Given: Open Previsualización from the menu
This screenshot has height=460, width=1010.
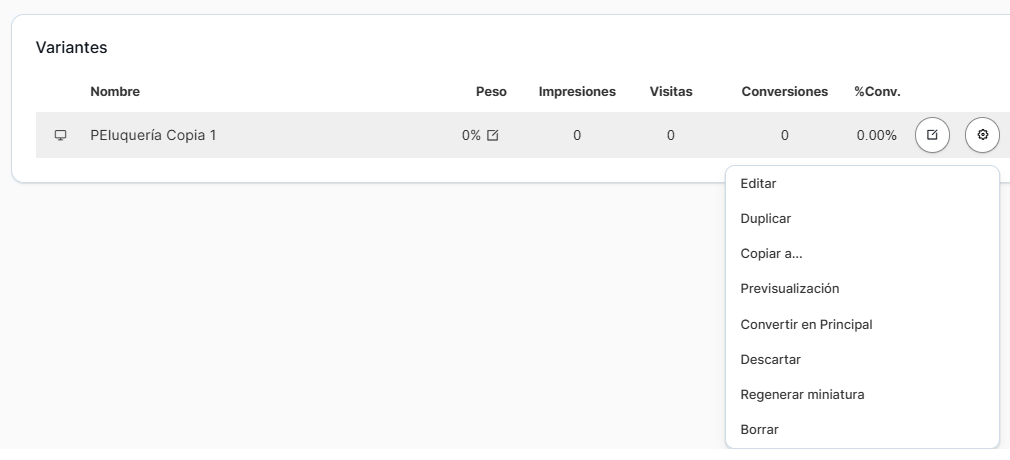Looking at the screenshot, I should pos(789,288).
